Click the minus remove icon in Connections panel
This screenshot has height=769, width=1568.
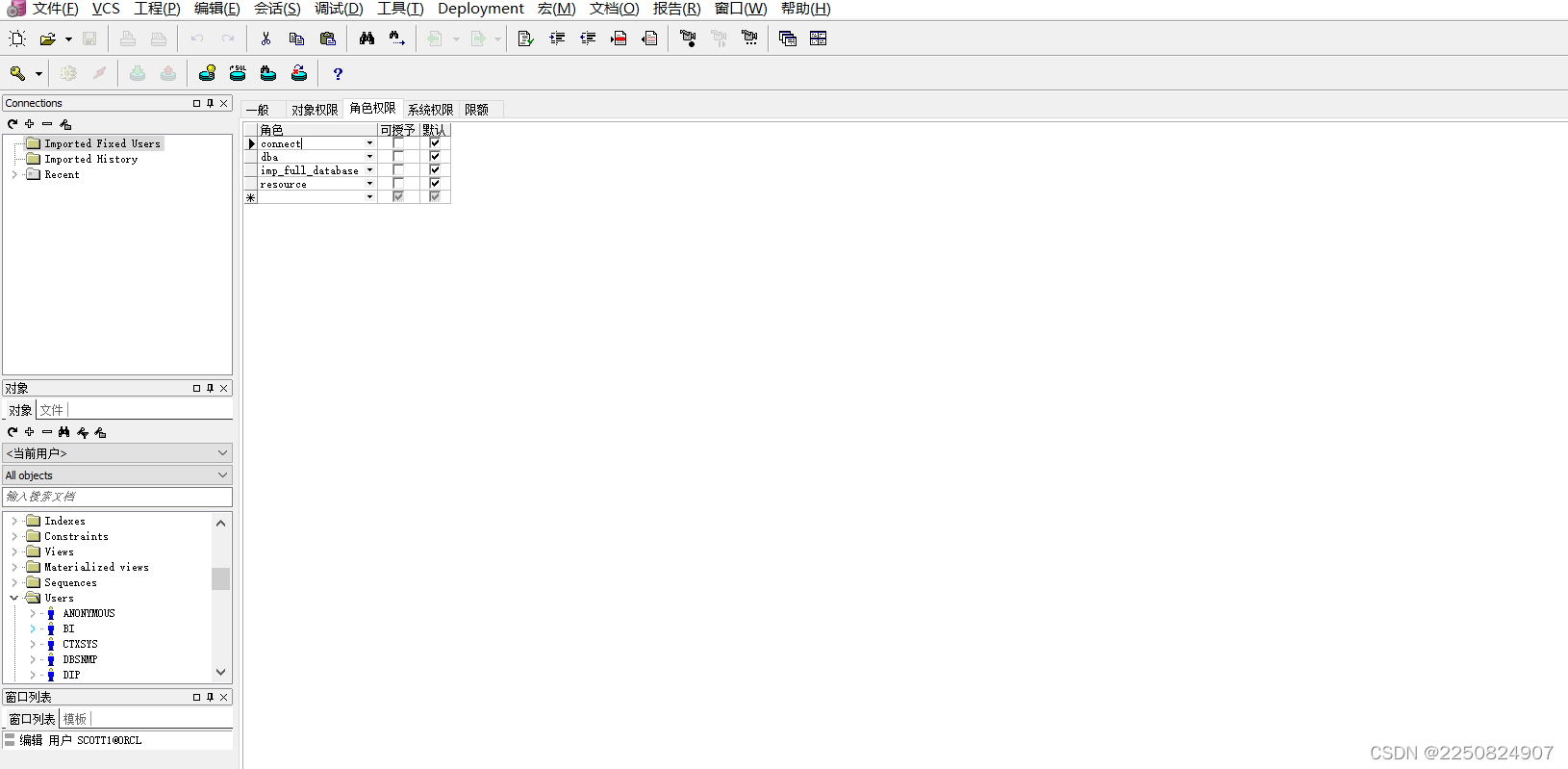click(x=47, y=123)
